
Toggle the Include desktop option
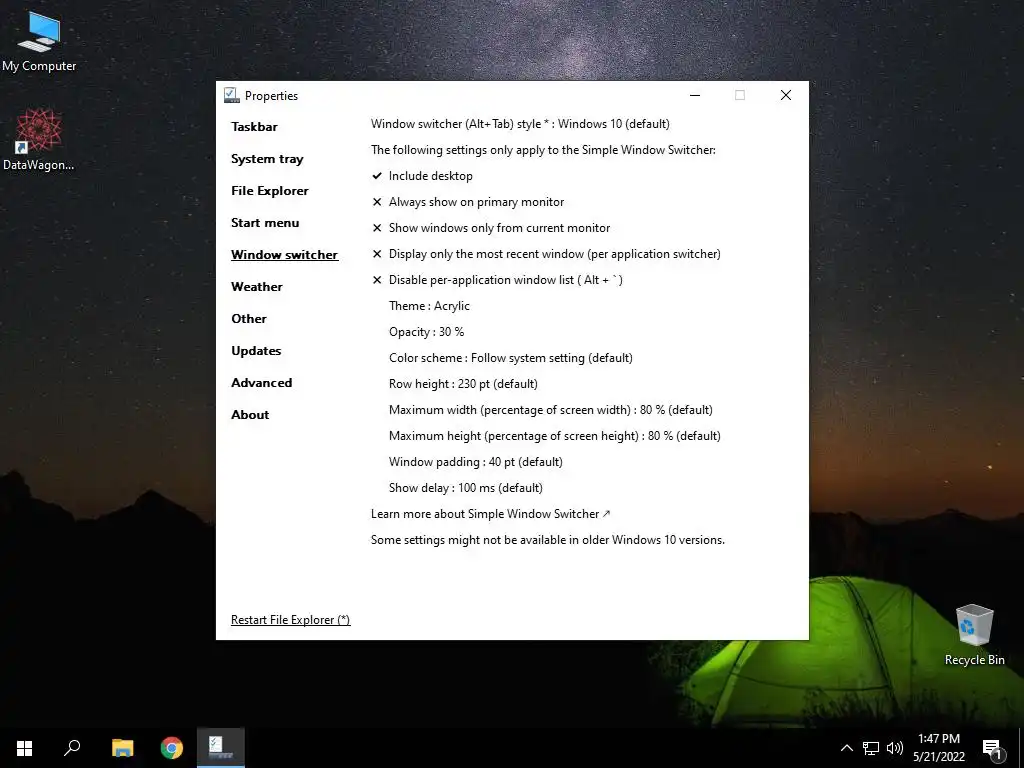[423, 176]
